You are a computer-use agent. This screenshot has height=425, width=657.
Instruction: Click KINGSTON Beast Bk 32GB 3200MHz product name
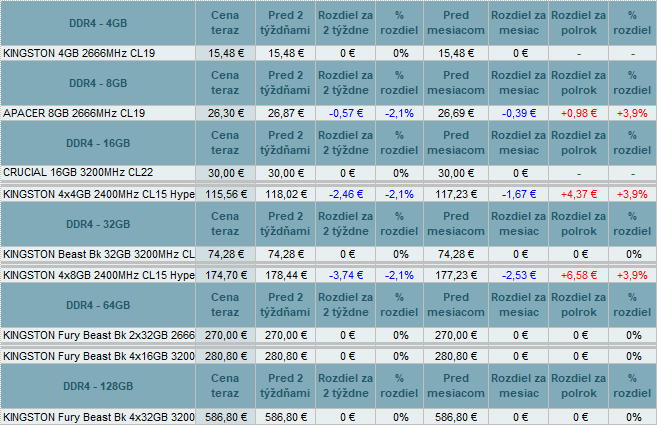point(99,254)
